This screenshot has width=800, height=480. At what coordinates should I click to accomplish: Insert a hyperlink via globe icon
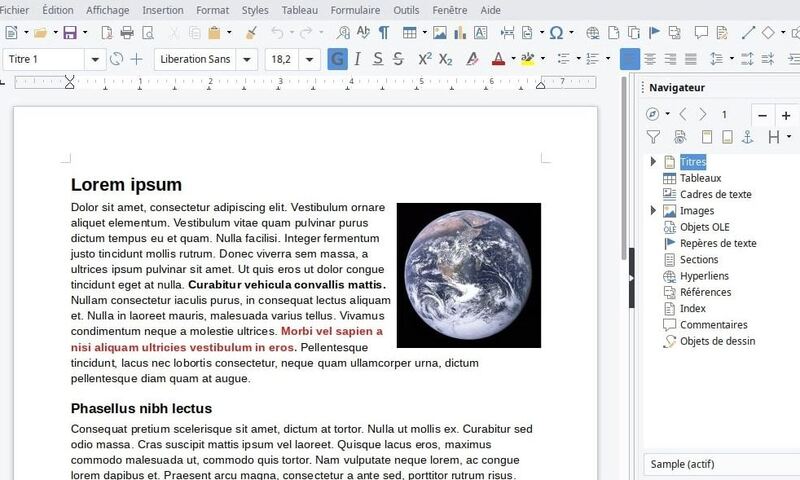pos(592,33)
